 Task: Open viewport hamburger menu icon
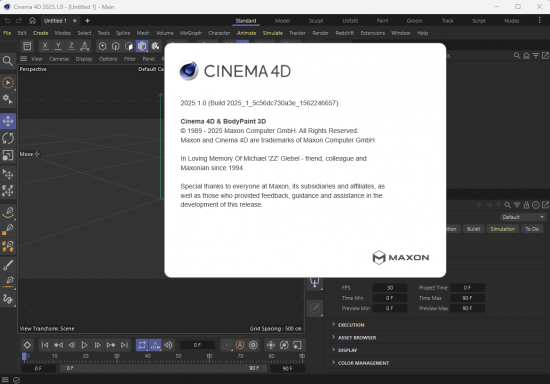[23, 59]
